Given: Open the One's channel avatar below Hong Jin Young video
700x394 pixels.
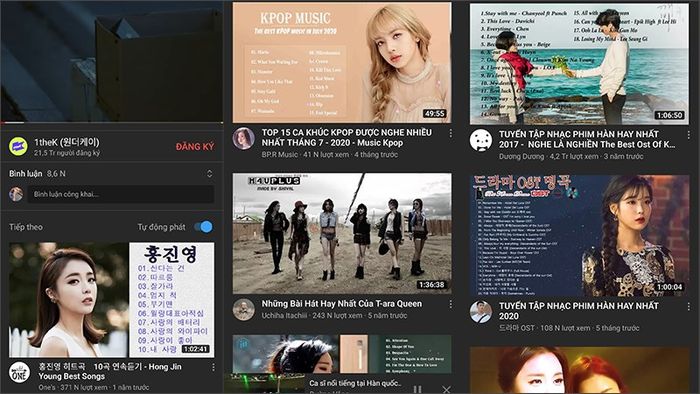Looking at the screenshot, I should coord(19,372).
